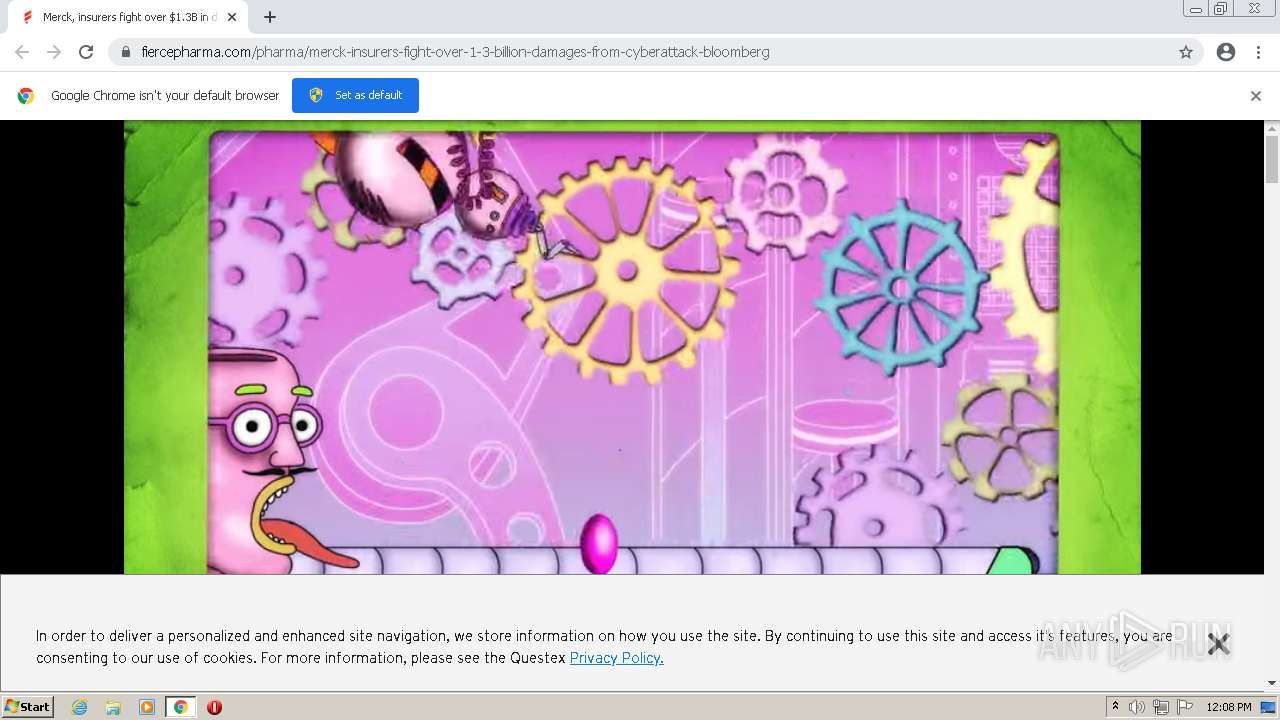
Task: Minimize the Chrome window
Action: click(1196, 9)
